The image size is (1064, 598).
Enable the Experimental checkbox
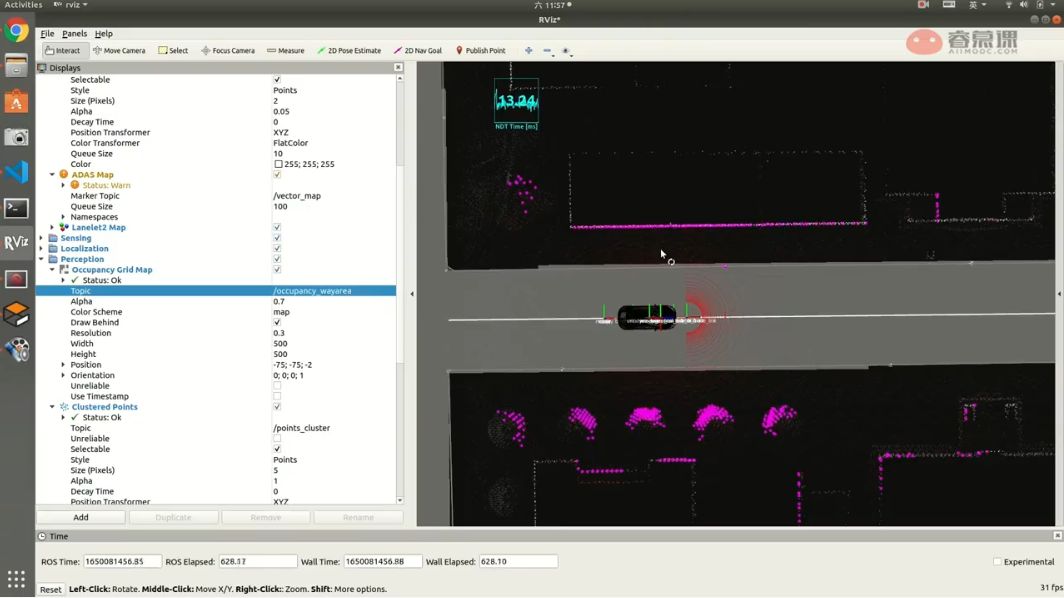tap(997, 562)
